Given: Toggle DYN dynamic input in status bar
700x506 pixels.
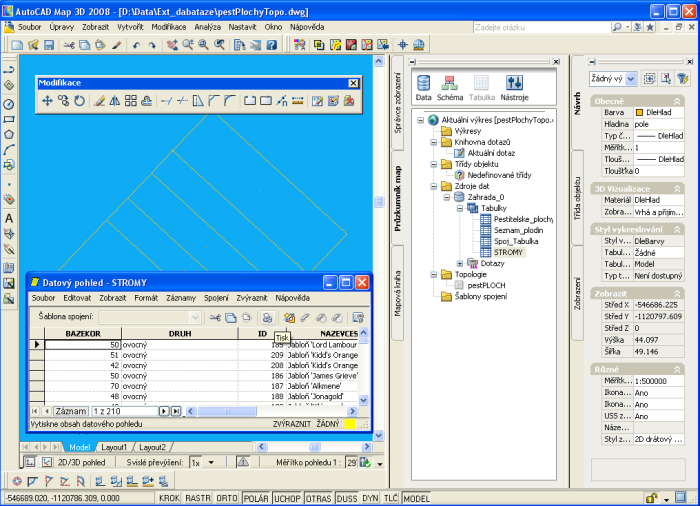Looking at the screenshot, I should [x=370, y=498].
